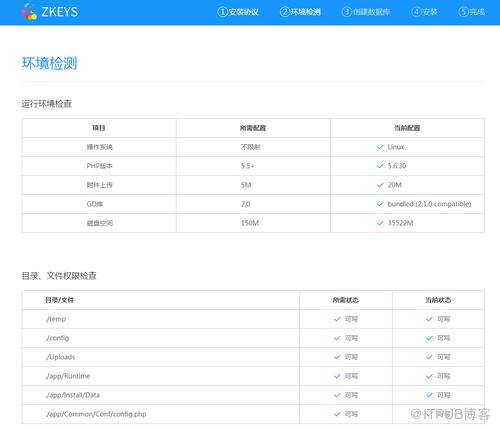Screen dimensions: 500x429
Task: Click the 2.0 required GD value
Action: click(x=246, y=204)
